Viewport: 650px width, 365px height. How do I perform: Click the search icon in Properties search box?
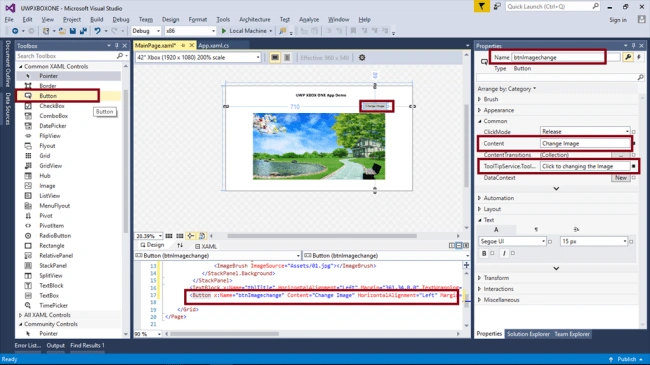point(640,77)
